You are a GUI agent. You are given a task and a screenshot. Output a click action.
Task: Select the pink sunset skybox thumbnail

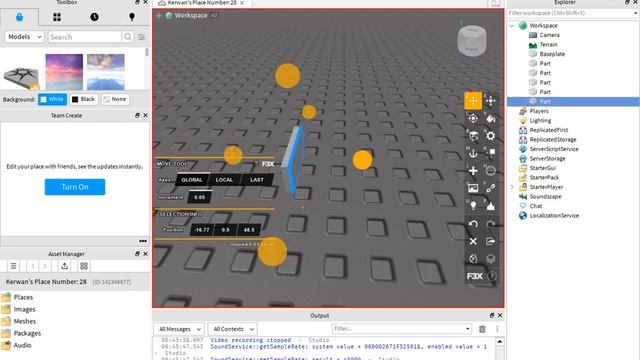[64, 72]
